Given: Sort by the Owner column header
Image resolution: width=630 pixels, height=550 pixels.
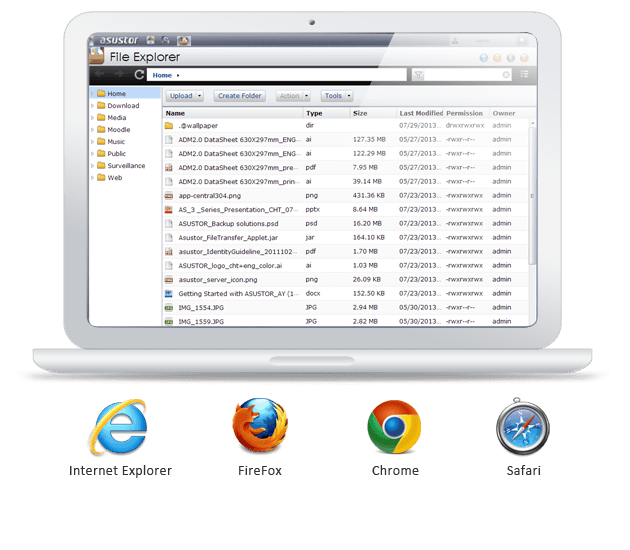Looking at the screenshot, I should coord(508,113).
